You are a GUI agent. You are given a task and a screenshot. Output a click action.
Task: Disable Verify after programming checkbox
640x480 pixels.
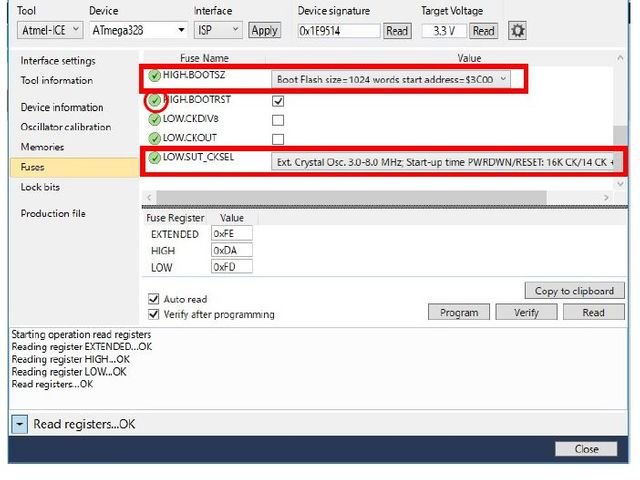click(x=154, y=314)
